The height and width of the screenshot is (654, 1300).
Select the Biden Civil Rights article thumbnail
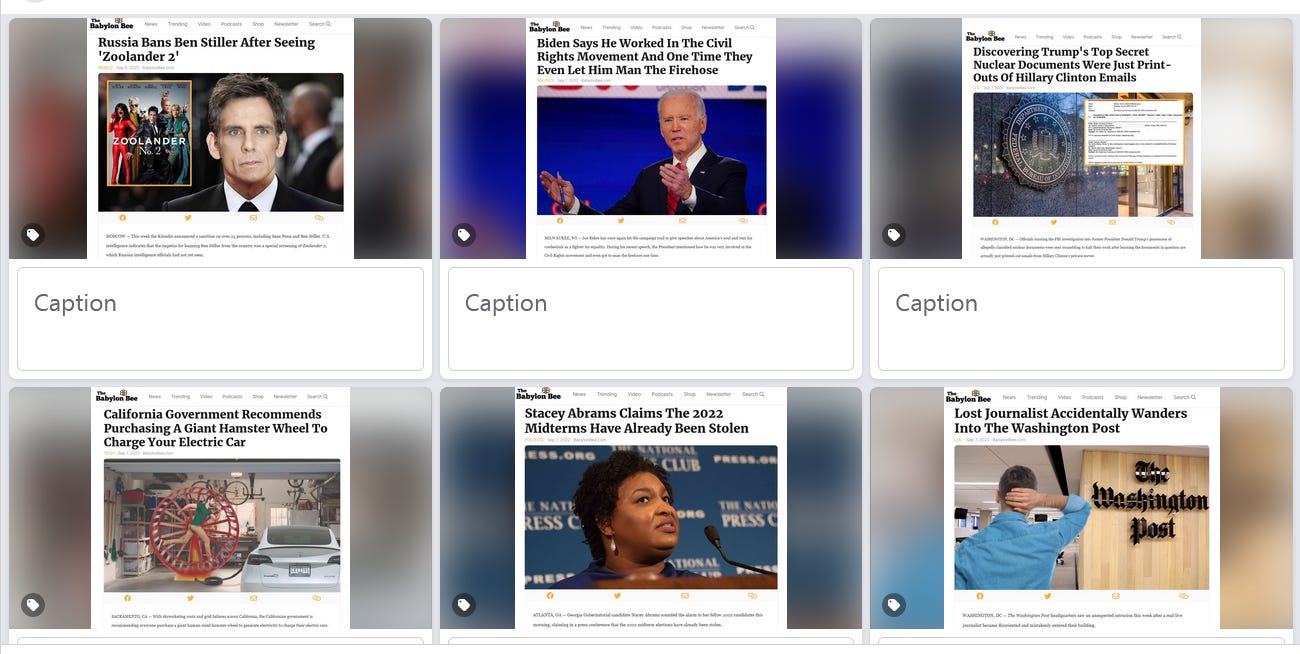(x=651, y=139)
